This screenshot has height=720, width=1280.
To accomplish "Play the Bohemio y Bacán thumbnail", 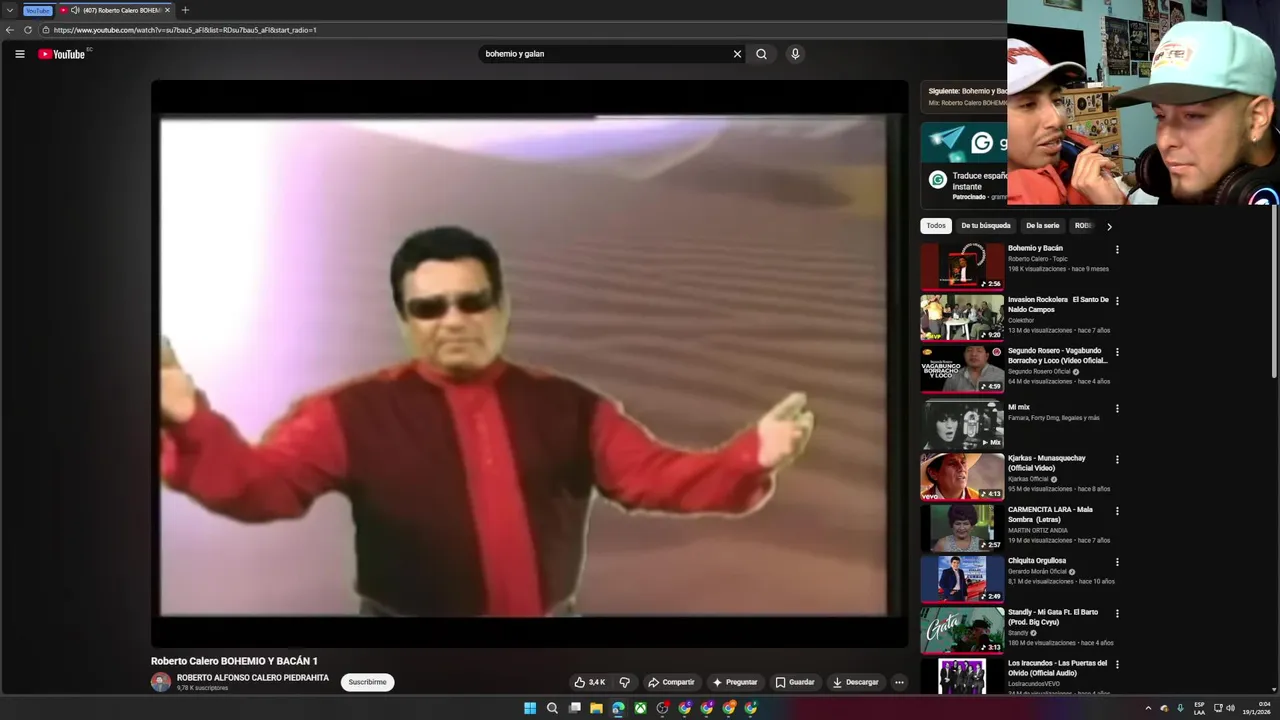I will point(962,266).
